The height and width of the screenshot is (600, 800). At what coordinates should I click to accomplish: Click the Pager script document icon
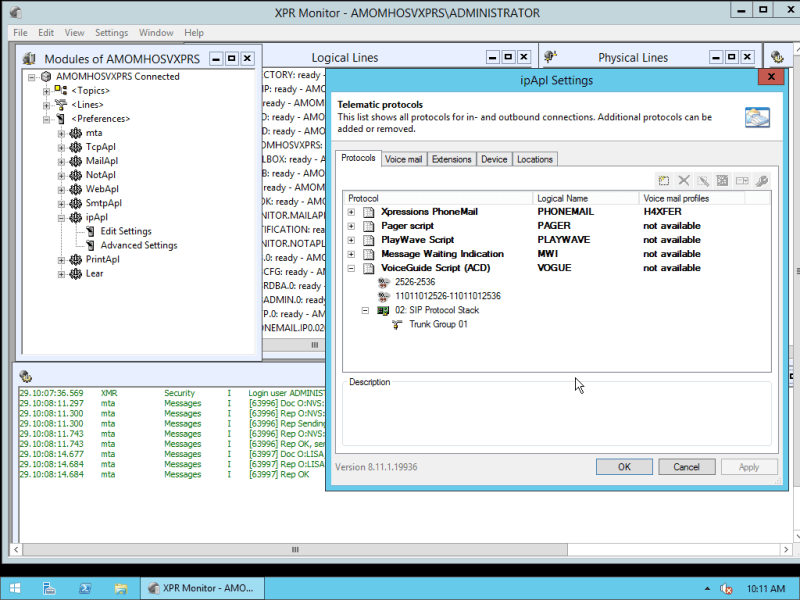[x=369, y=226]
